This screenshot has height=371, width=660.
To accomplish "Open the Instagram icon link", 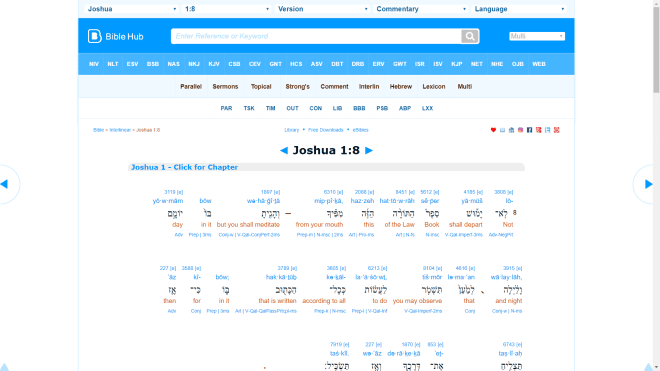I will click(520, 130).
